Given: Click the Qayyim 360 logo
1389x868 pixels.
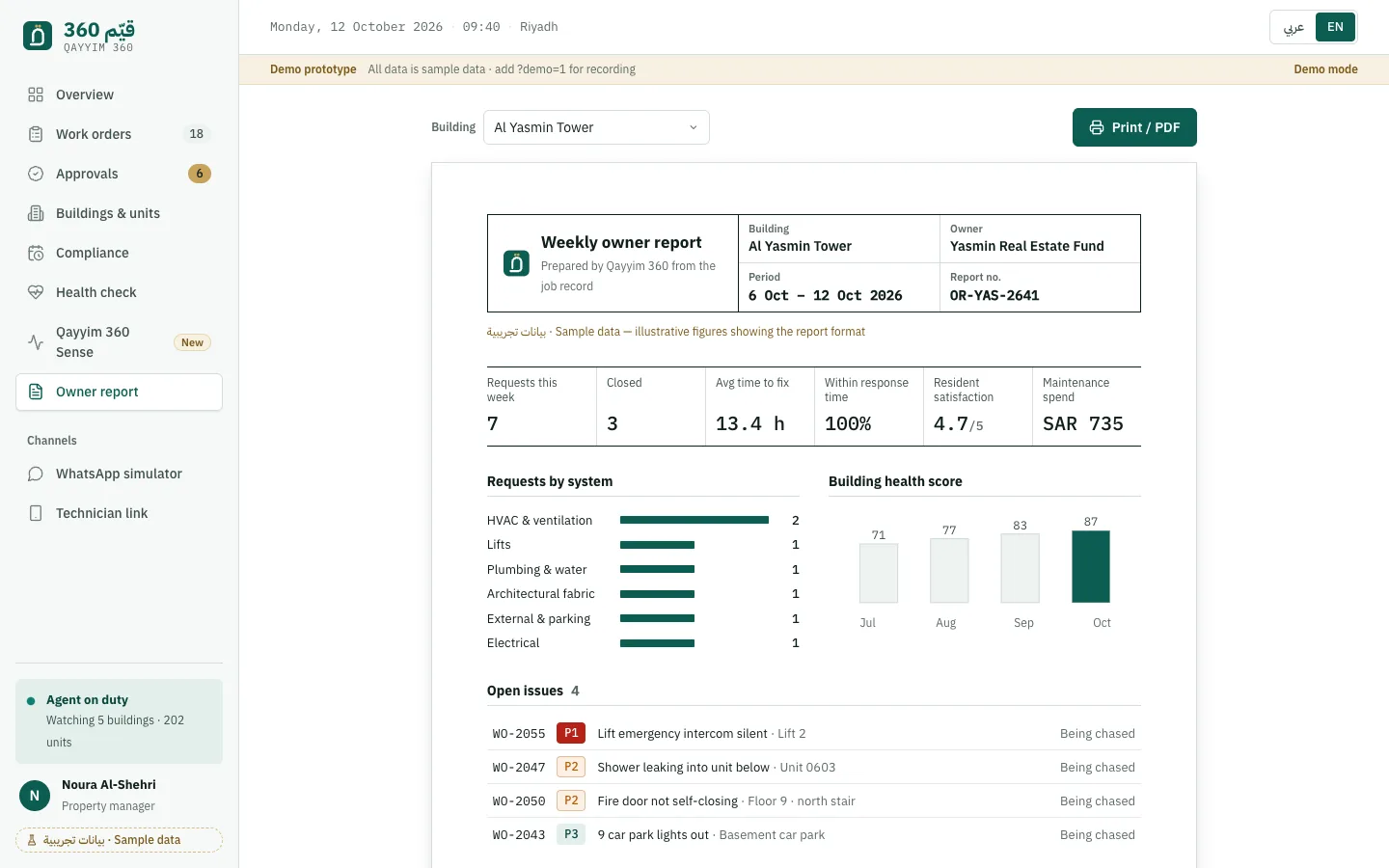Looking at the screenshot, I should pyautogui.click(x=79, y=36).
